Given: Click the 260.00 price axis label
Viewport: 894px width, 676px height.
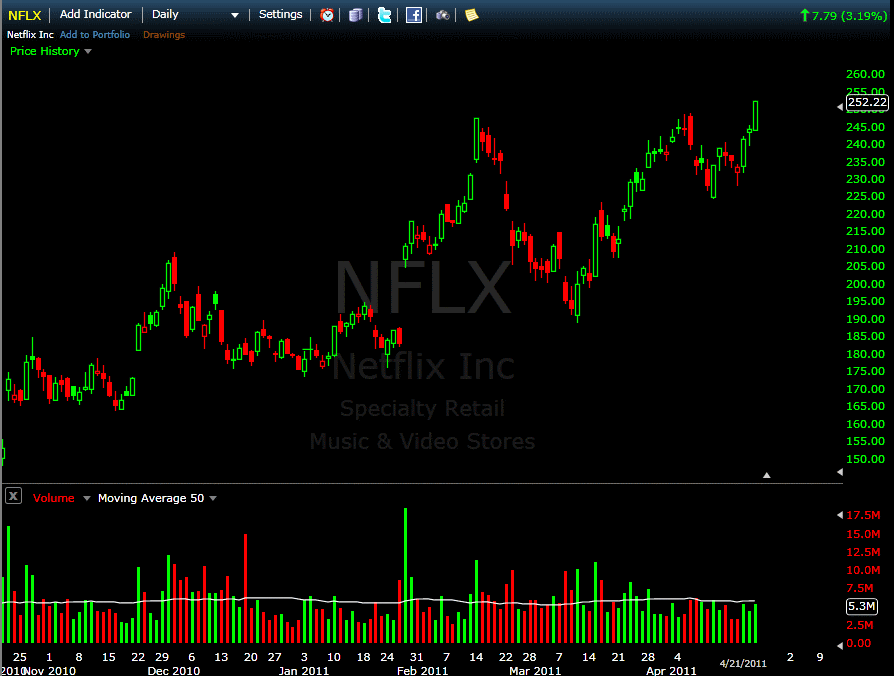Looking at the screenshot, I should coord(865,74).
